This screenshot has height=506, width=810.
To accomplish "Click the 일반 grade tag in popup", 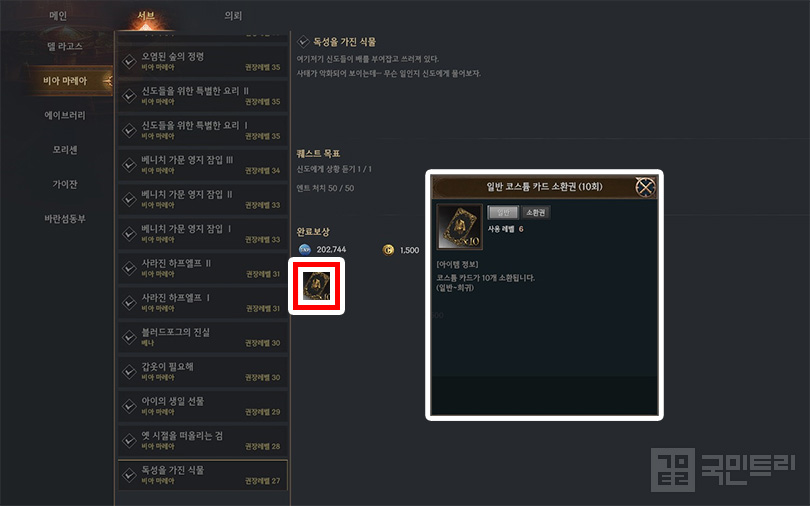I will point(503,212).
